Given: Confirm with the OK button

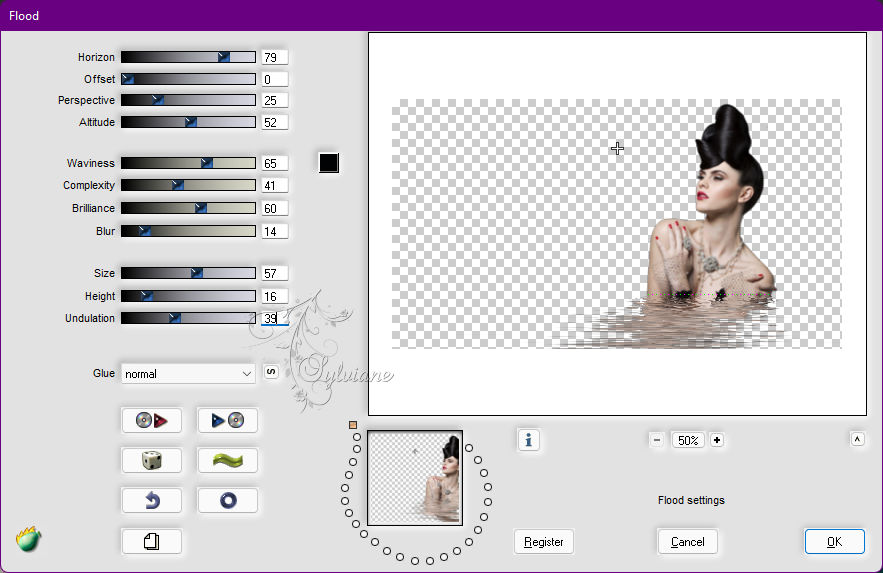Looking at the screenshot, I should click(x=835, y=541).
